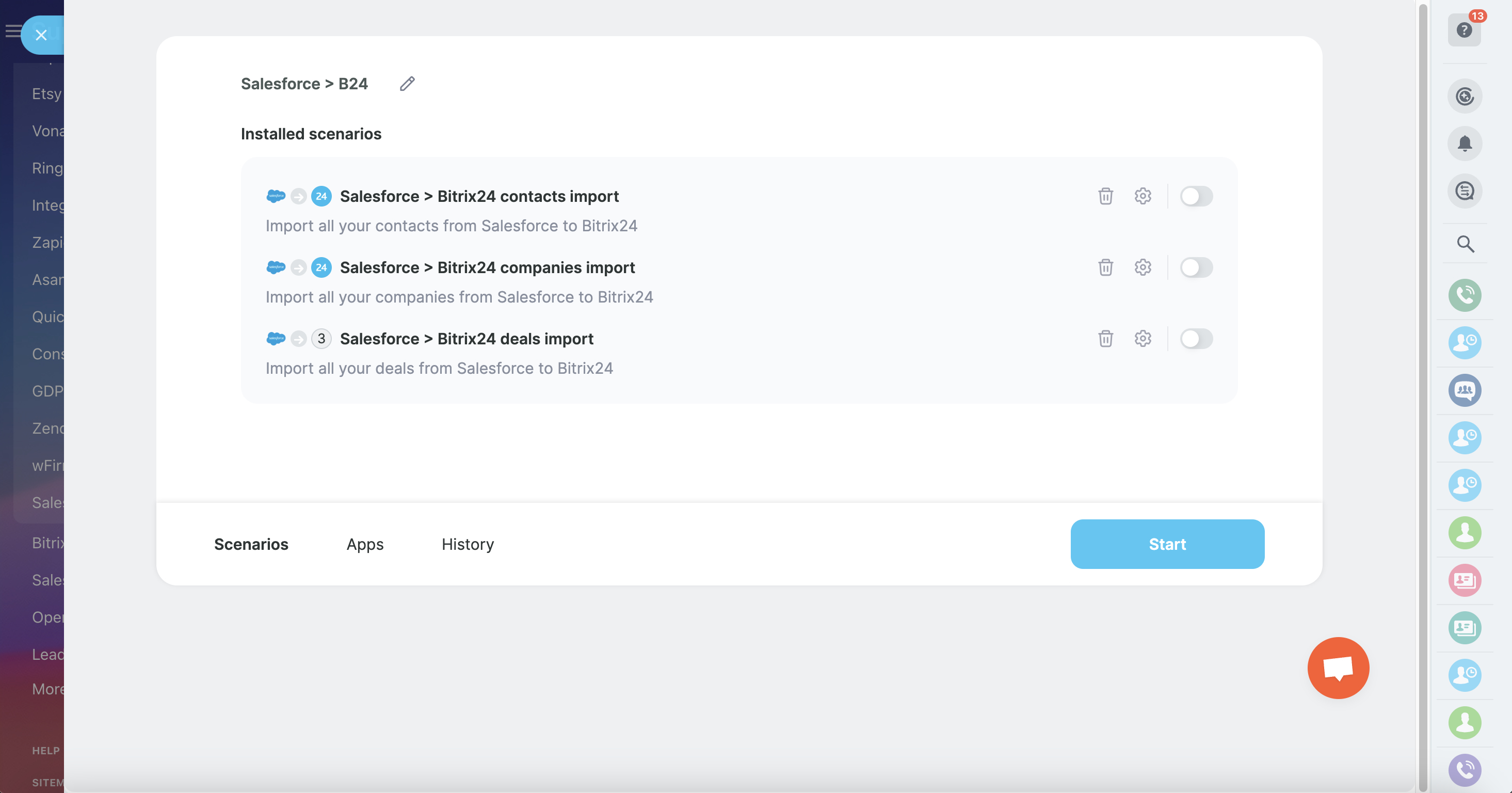This screenshot has width=1512, height=793.
Task: Close the slider panel with X
Action: pos(41,35)
